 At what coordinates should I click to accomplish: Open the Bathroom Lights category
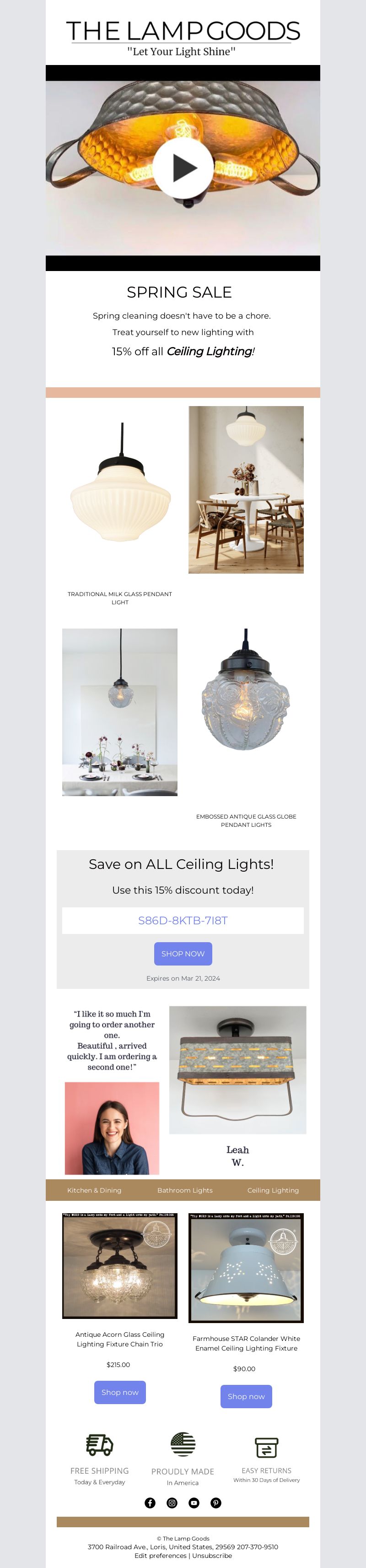[185, 1190]
